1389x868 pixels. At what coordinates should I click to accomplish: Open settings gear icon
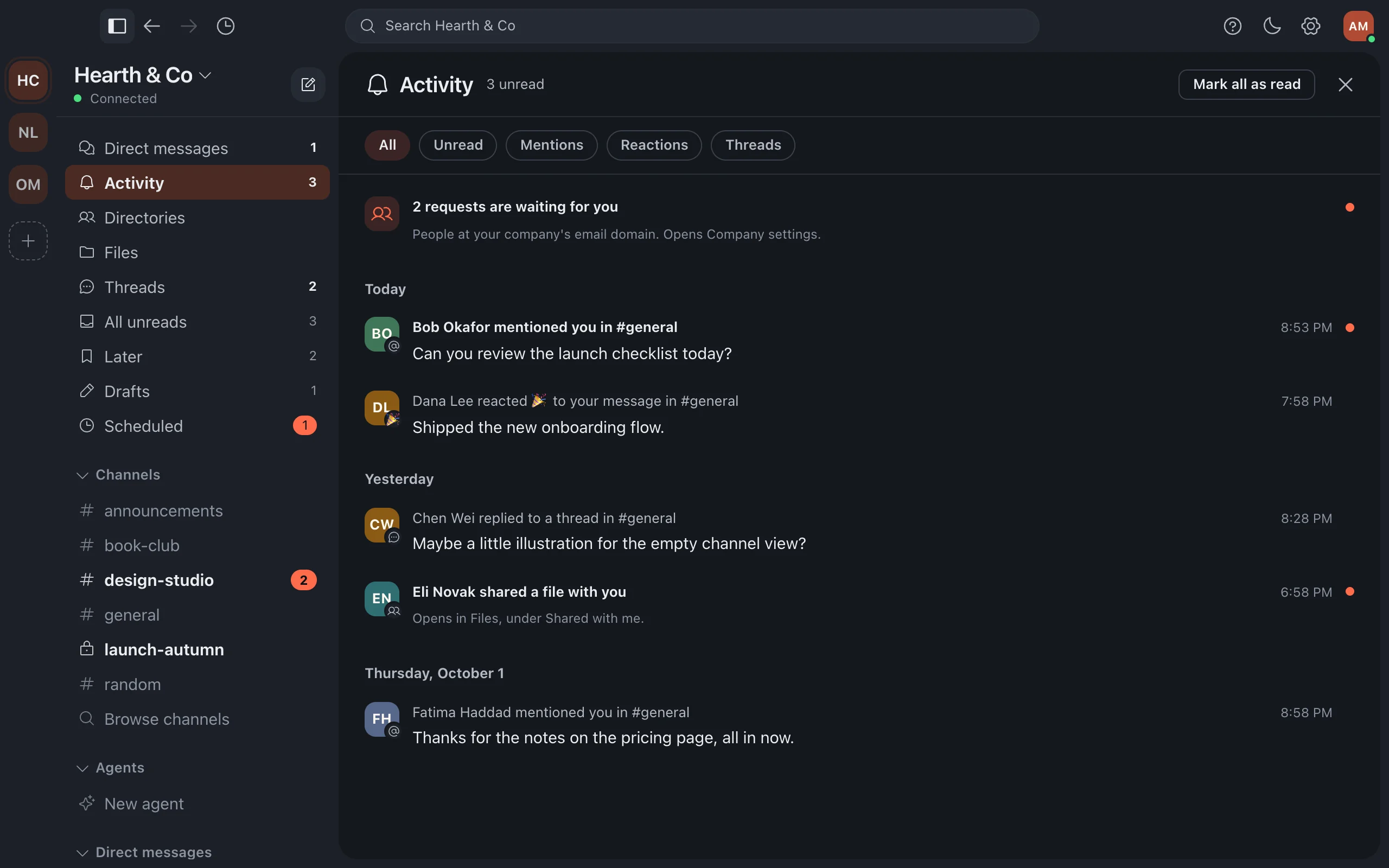pyautogui.click(x=1311, y=26)
